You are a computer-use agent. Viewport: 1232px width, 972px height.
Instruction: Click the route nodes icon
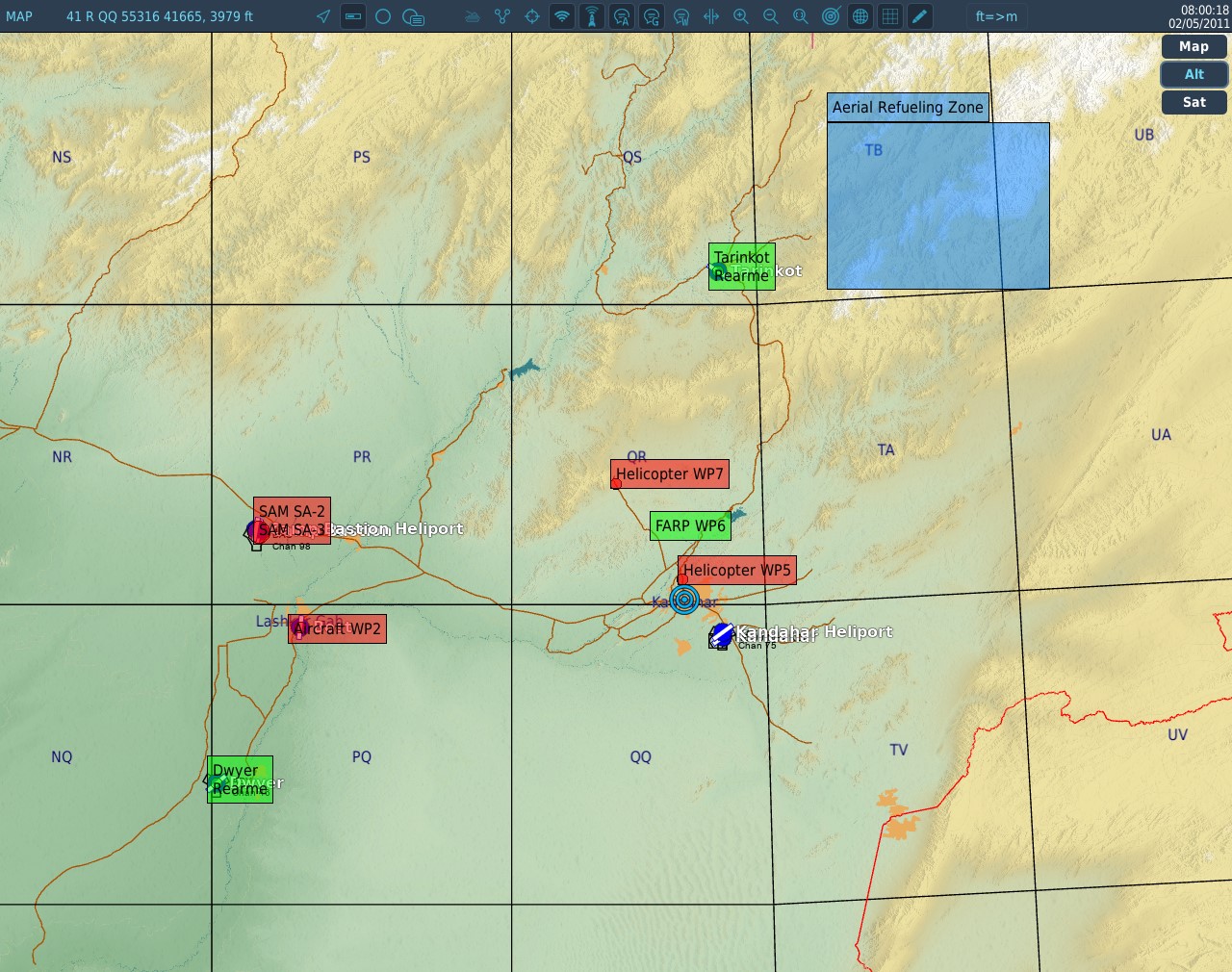502,16
